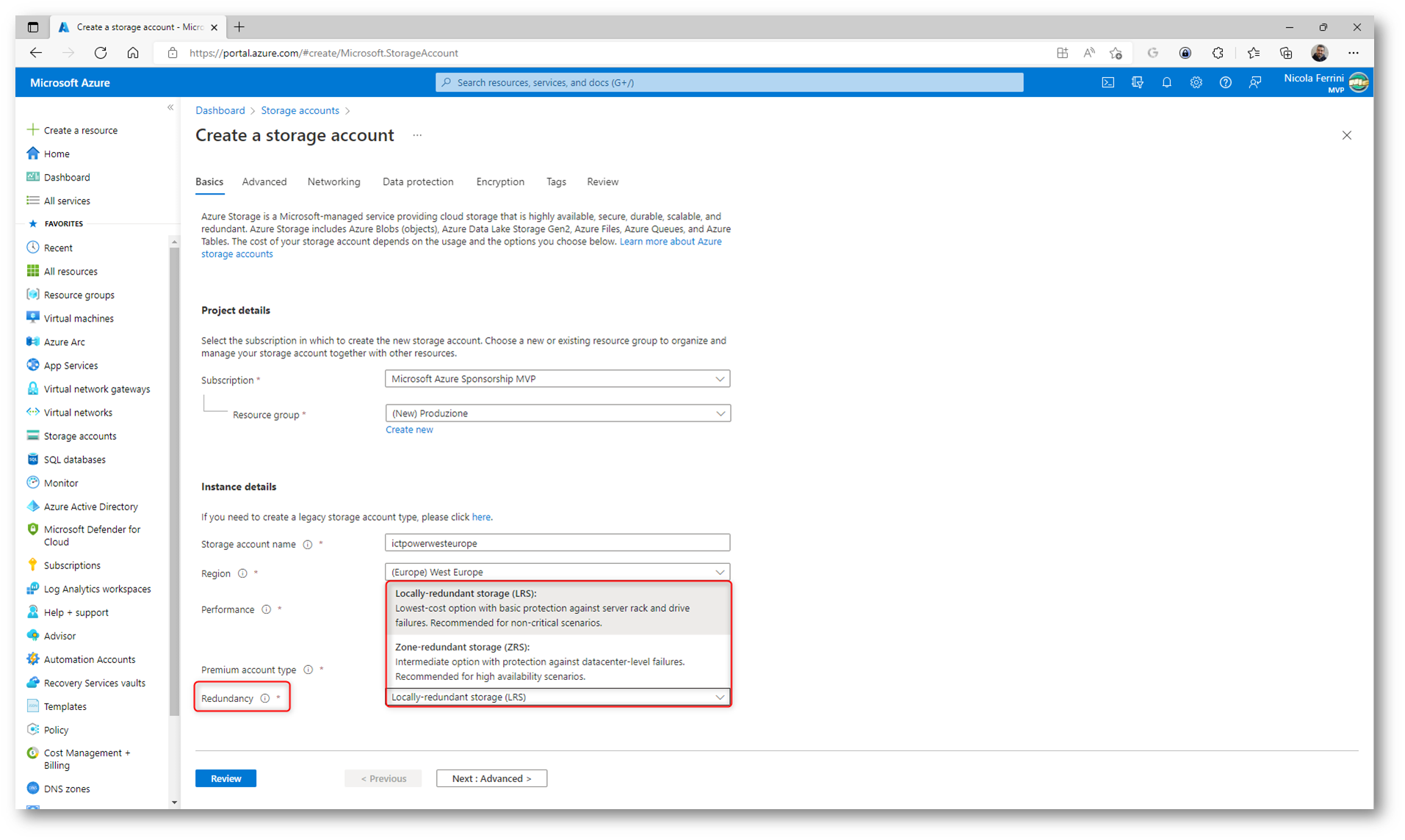Click the Azure search resources box
The height and width of the screenshot is (840, 1405).
click(729, 82)
